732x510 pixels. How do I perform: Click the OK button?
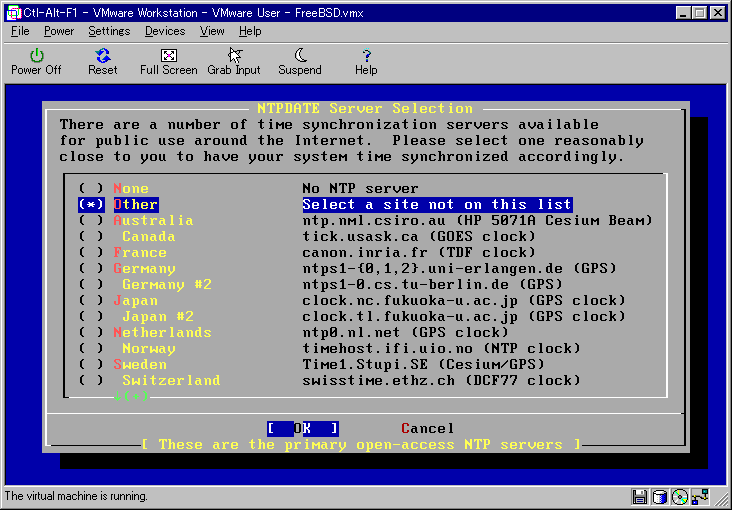(x=303, y=428)
